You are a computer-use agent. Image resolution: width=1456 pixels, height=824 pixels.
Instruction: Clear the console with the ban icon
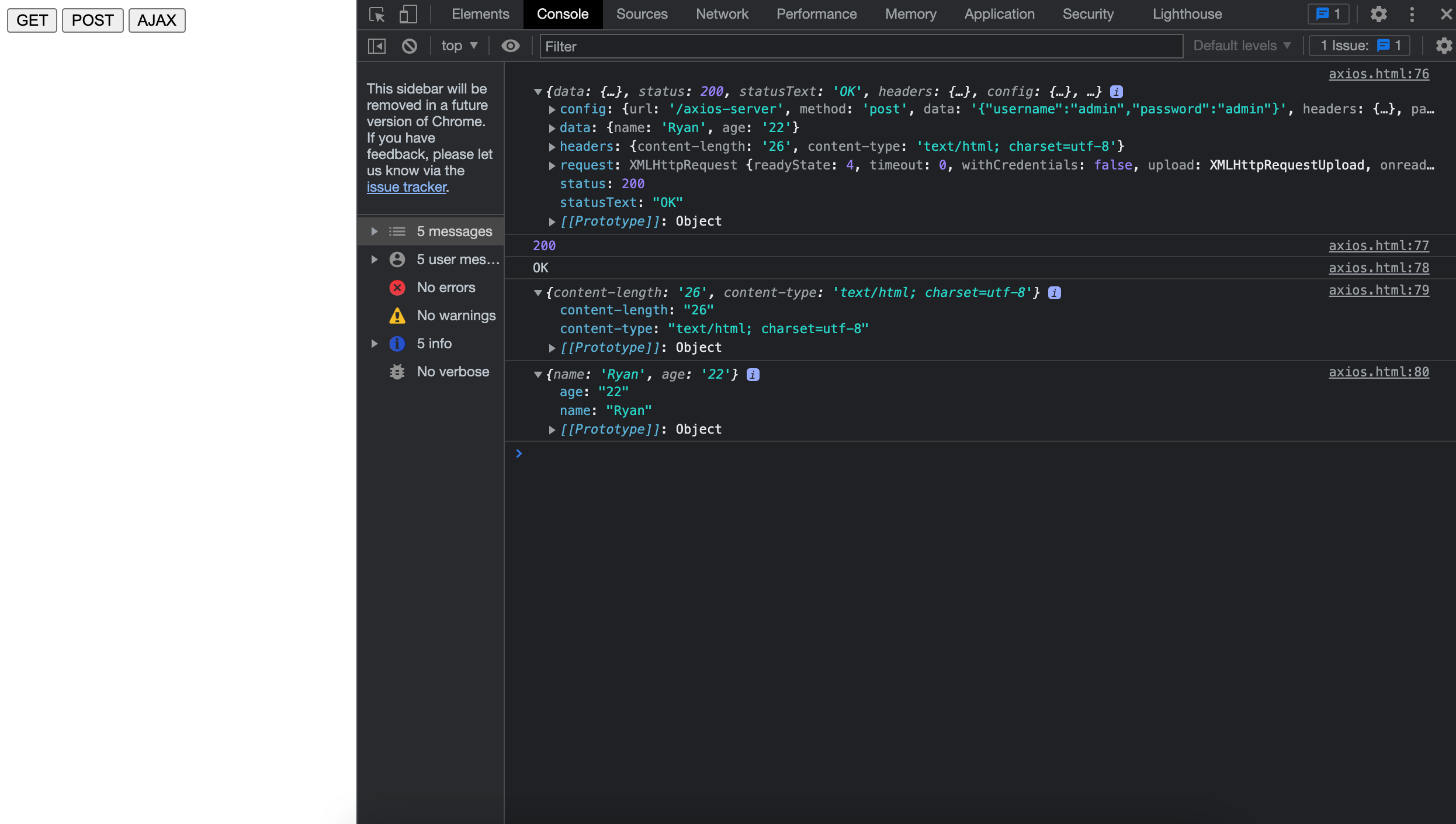coord(410,46)
